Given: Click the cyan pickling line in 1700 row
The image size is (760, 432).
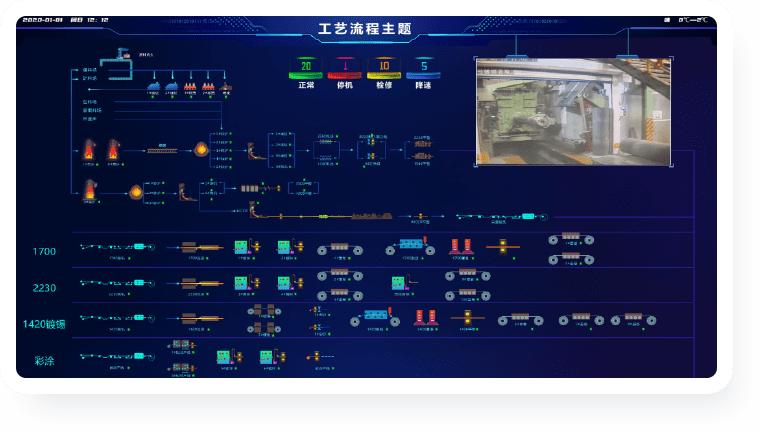Looking at the screenshot, I should tap(117, 247).
